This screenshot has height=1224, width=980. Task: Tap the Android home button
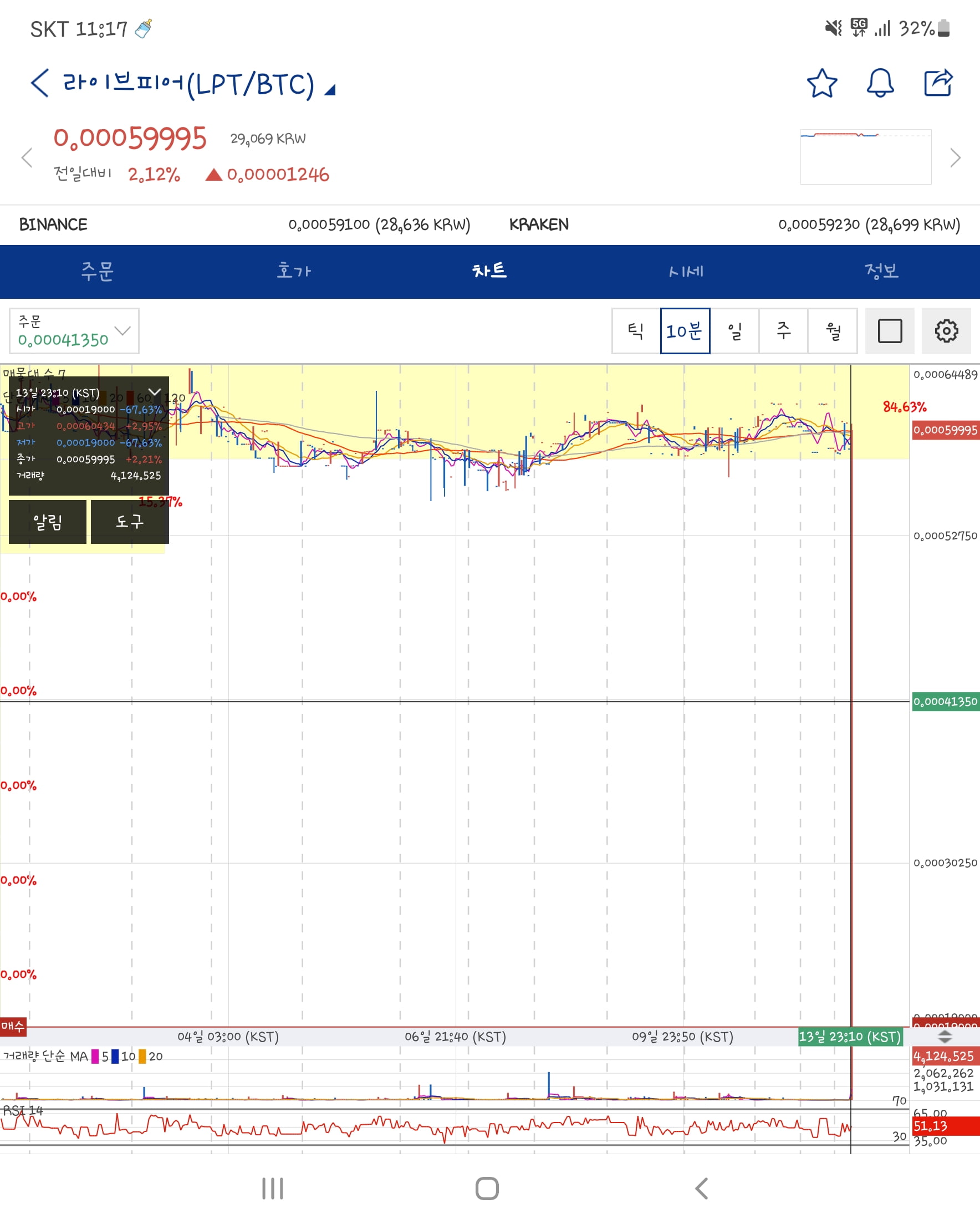(x=487, y=1188)
